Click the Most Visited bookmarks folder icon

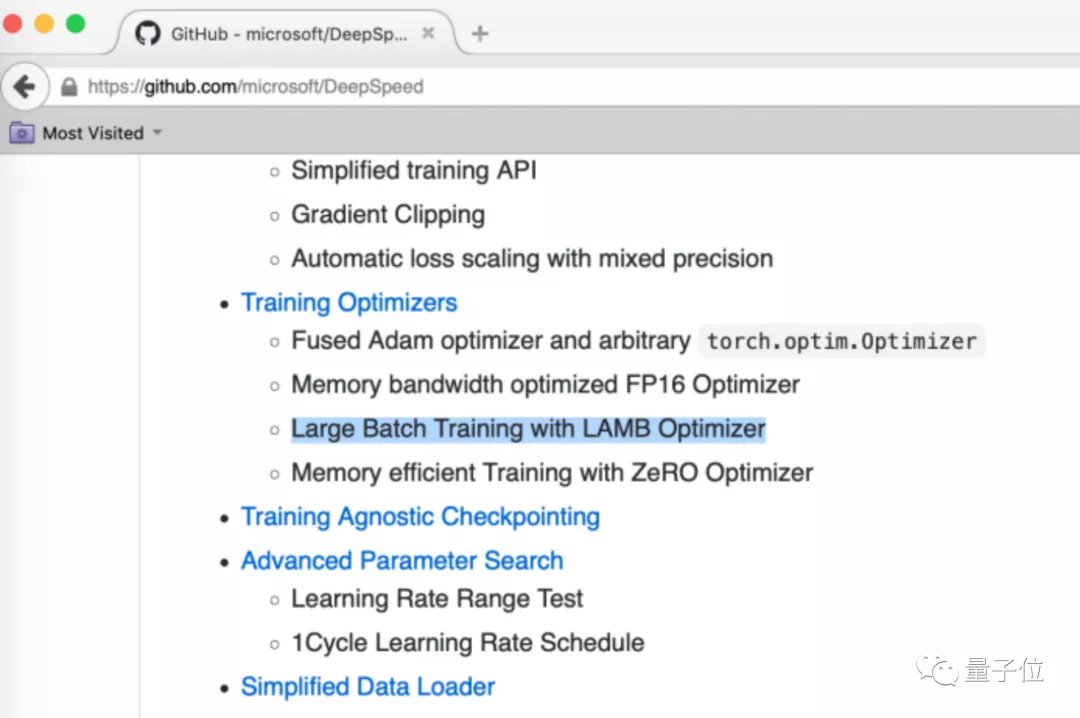click(22, 133)
